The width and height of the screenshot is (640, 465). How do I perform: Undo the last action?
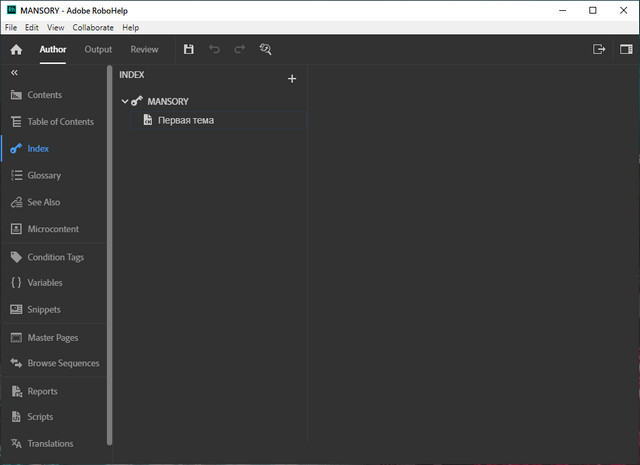pyautogui.click(x=214, y=49)
